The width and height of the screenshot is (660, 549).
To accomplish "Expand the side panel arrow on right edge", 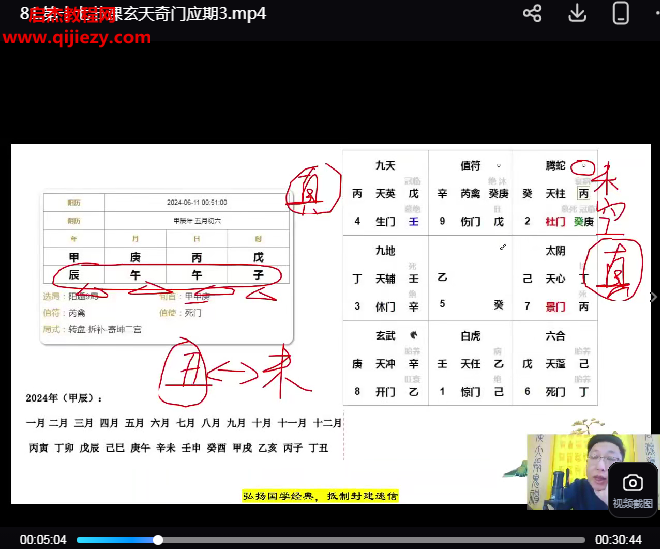I will point(653,297).
